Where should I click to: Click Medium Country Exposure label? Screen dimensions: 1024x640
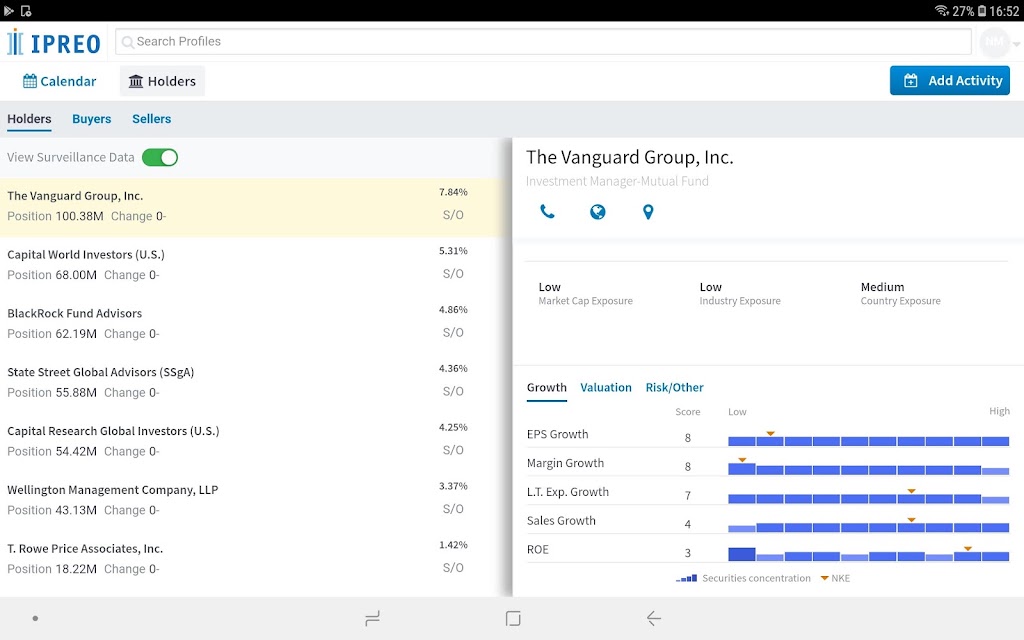pyautogui.click(x=901, y=293)
